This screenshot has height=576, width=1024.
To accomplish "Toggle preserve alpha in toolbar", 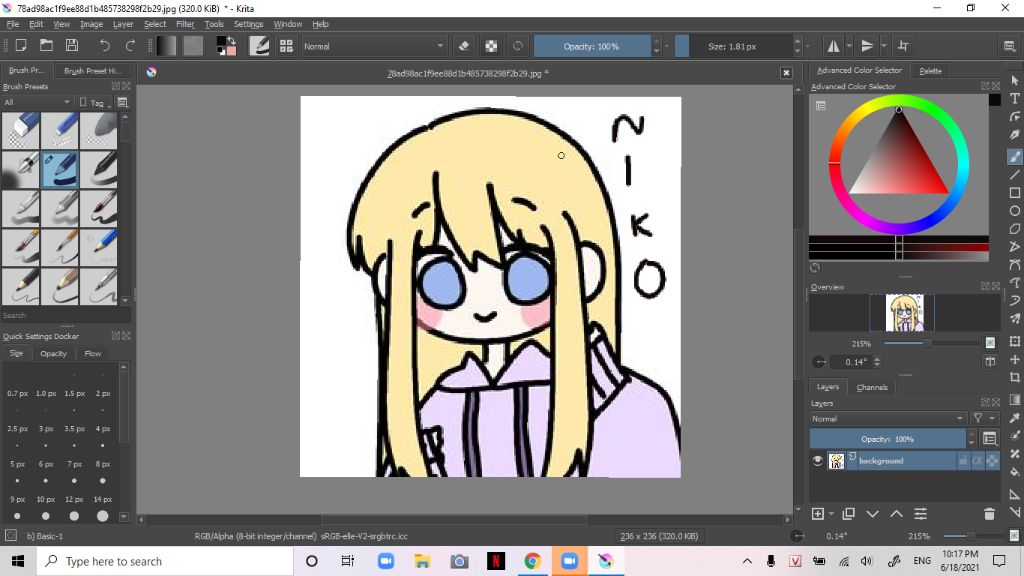I will [491, 46].
